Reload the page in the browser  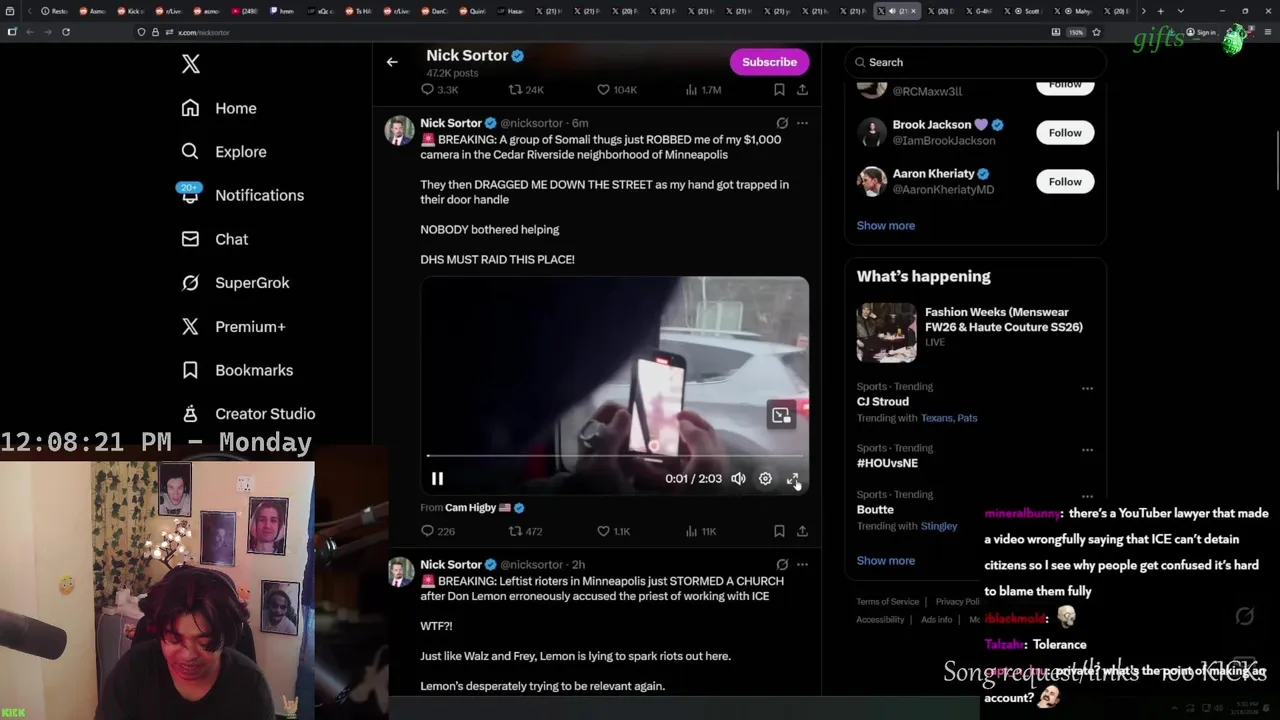66,32
